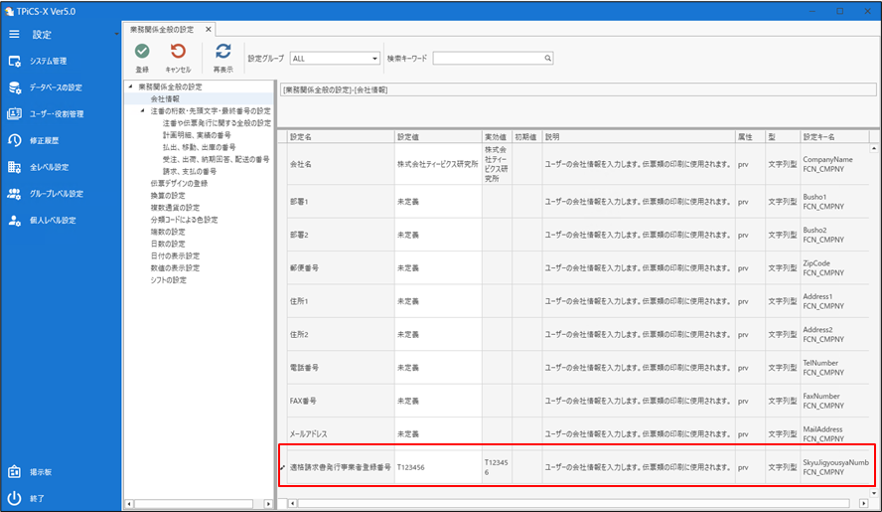Image resolution: width=882 pixels, height=512 pixels.
Task: Open ユーザー・役割管理 in the sidebar
Action: click(57, 114)
